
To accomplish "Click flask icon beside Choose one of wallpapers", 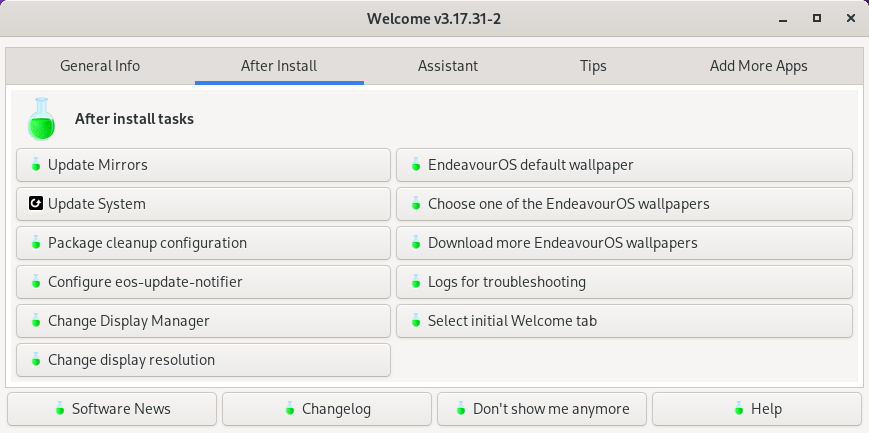I will [x=416, y=203].
